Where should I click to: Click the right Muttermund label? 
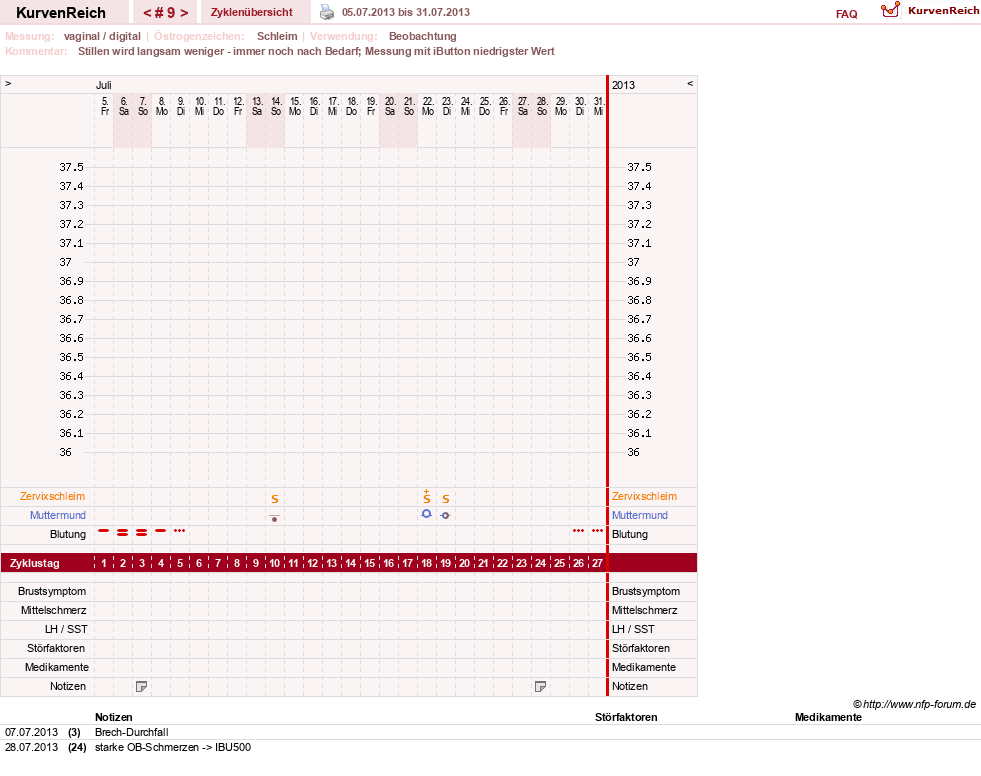point(639,515)
